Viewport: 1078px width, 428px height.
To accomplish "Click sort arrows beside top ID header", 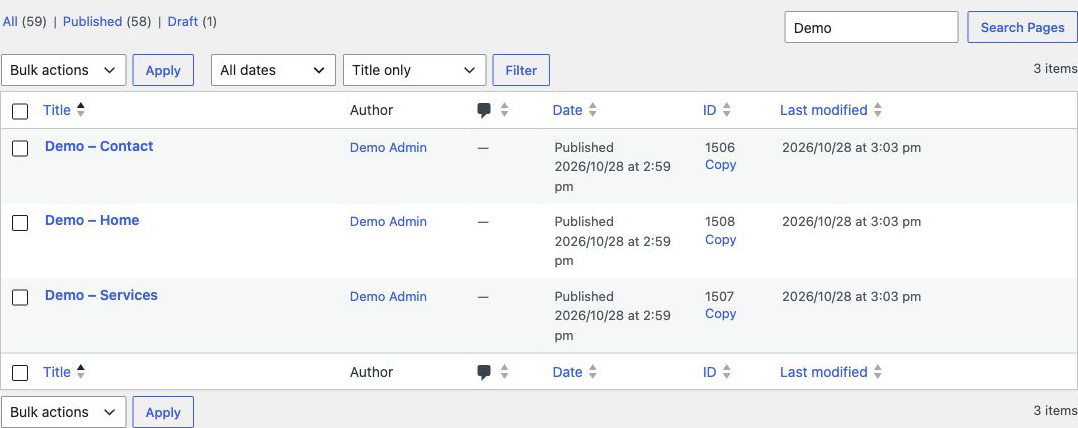I will (x=727, y=110).
